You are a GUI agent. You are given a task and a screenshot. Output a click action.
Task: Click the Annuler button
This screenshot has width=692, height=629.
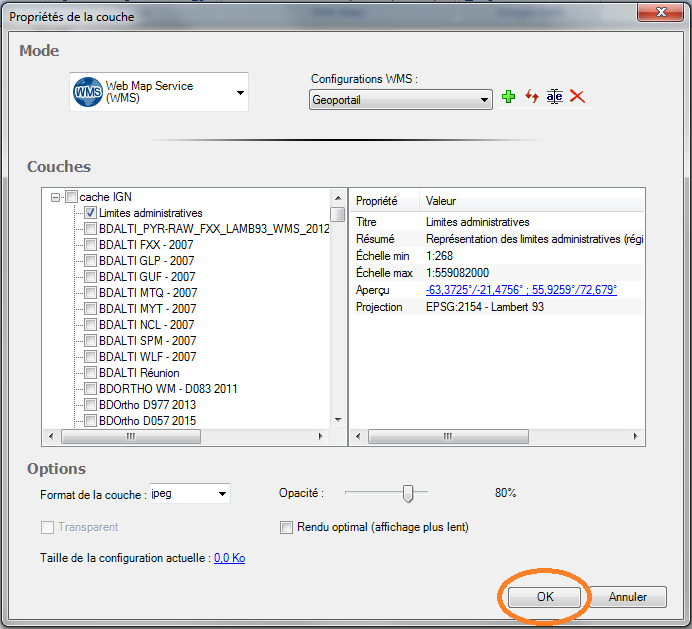pos(628,597)
